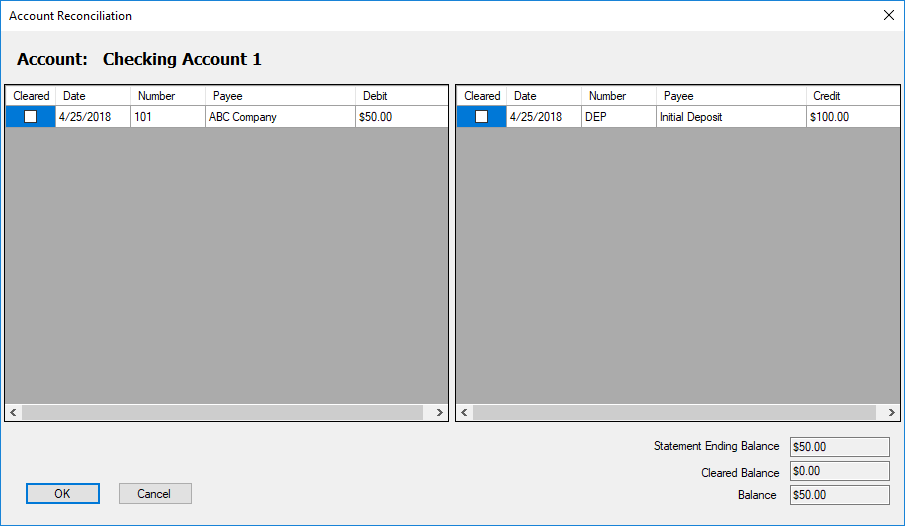The height and width of the screenshot is (526, 905).
Task: Click the Credit column header
Action: pyautogui.click(x=850, y=96)
